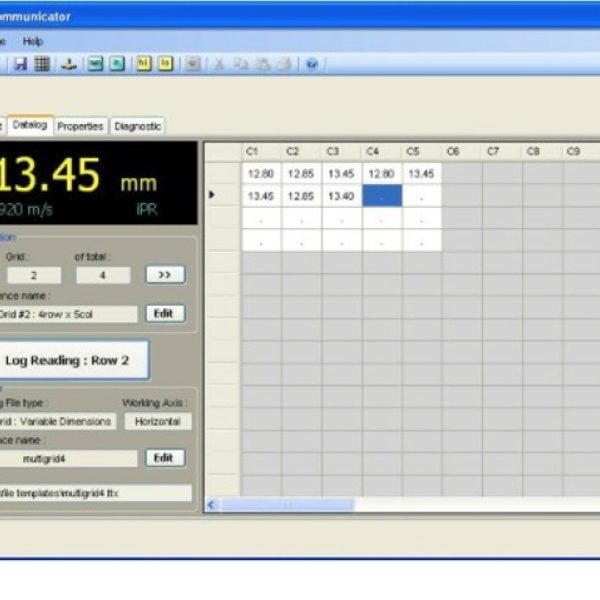Click row 2 cell 13.40 in C3

coord(341,196)
